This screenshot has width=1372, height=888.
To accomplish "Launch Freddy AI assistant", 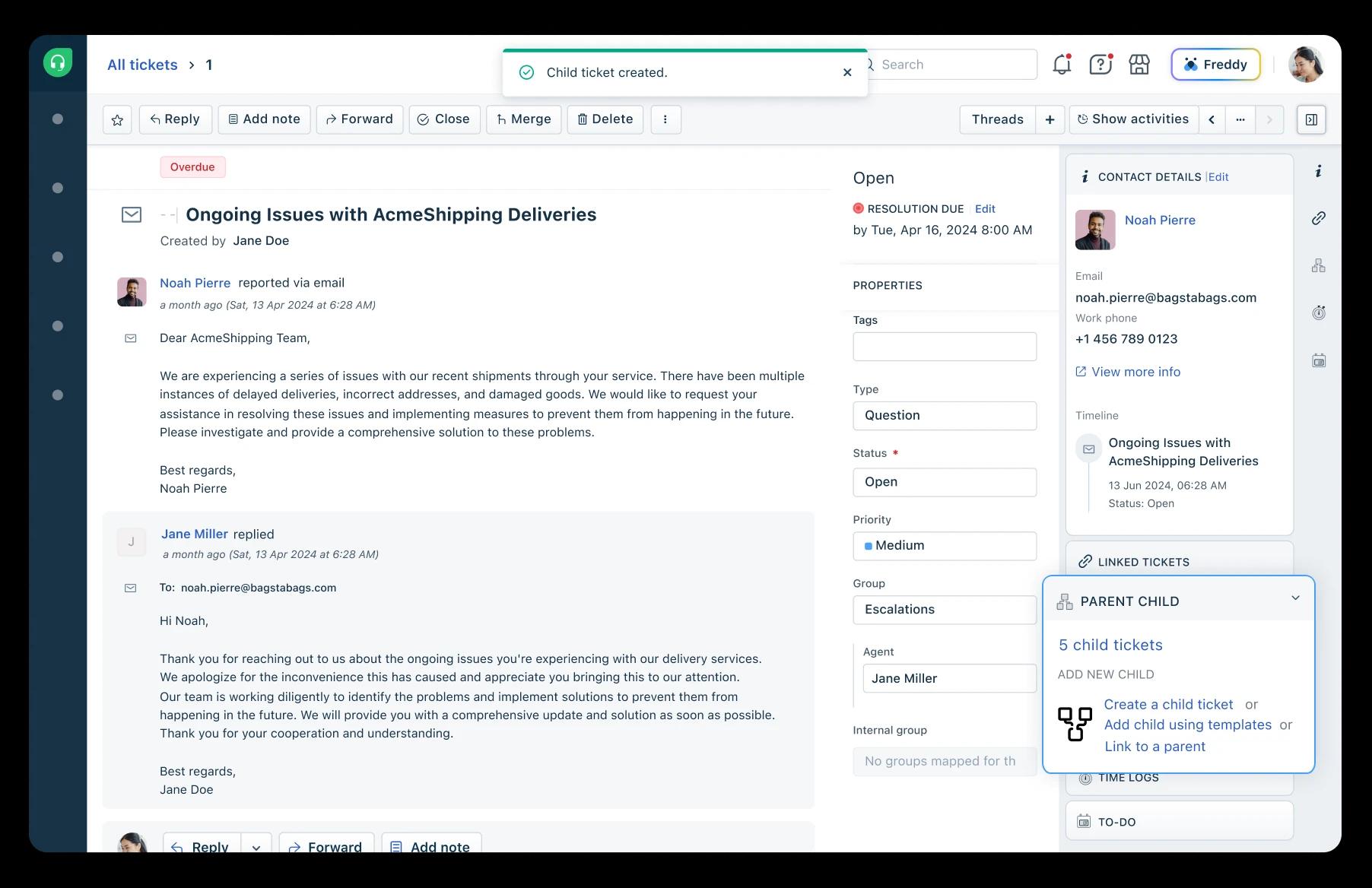I will (x=1215, y=65).
